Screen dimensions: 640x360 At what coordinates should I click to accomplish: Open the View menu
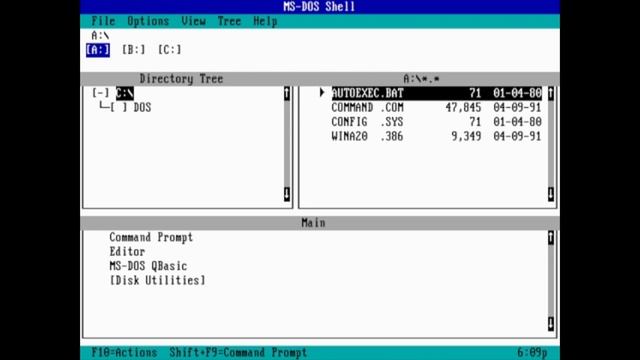(x=193, y=21)
